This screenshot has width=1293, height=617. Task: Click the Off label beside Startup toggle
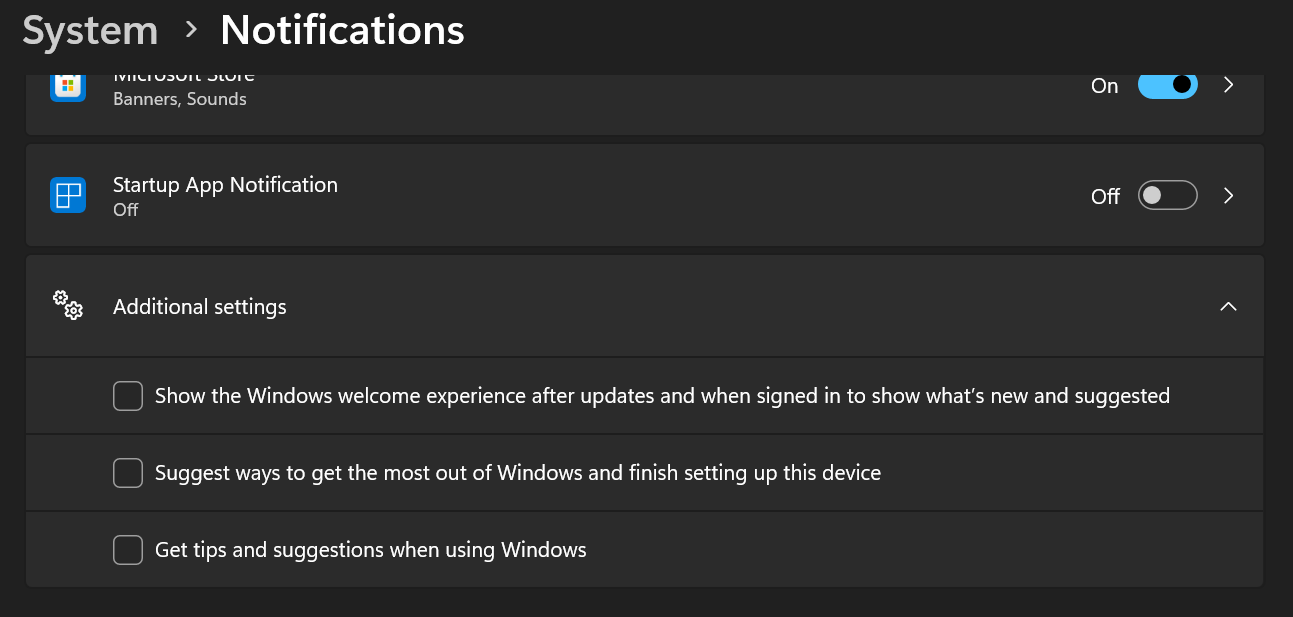1105,197
